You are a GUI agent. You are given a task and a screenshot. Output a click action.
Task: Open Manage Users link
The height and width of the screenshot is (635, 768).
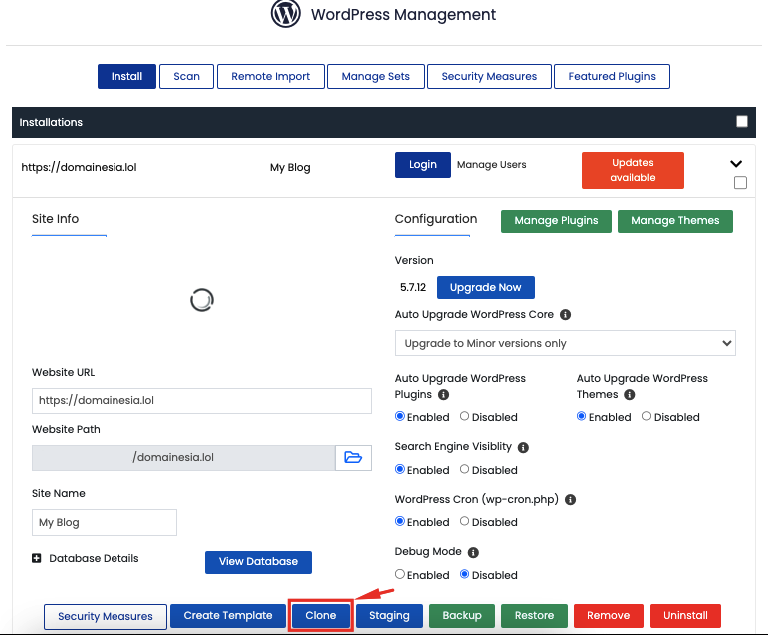click(491, 165)
